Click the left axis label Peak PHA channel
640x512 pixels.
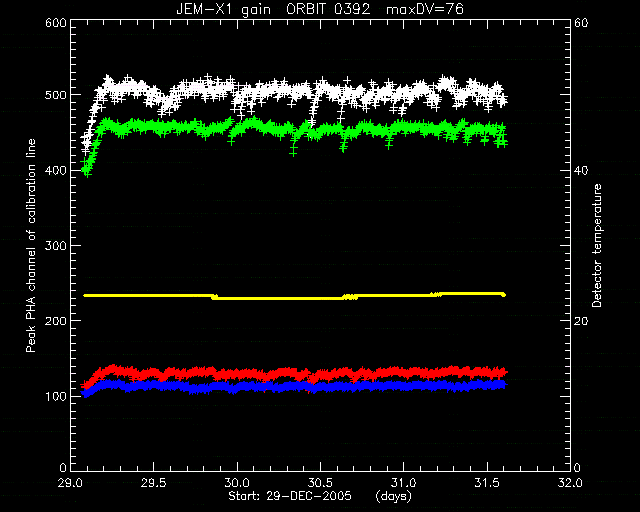click(x=31, y=245)
